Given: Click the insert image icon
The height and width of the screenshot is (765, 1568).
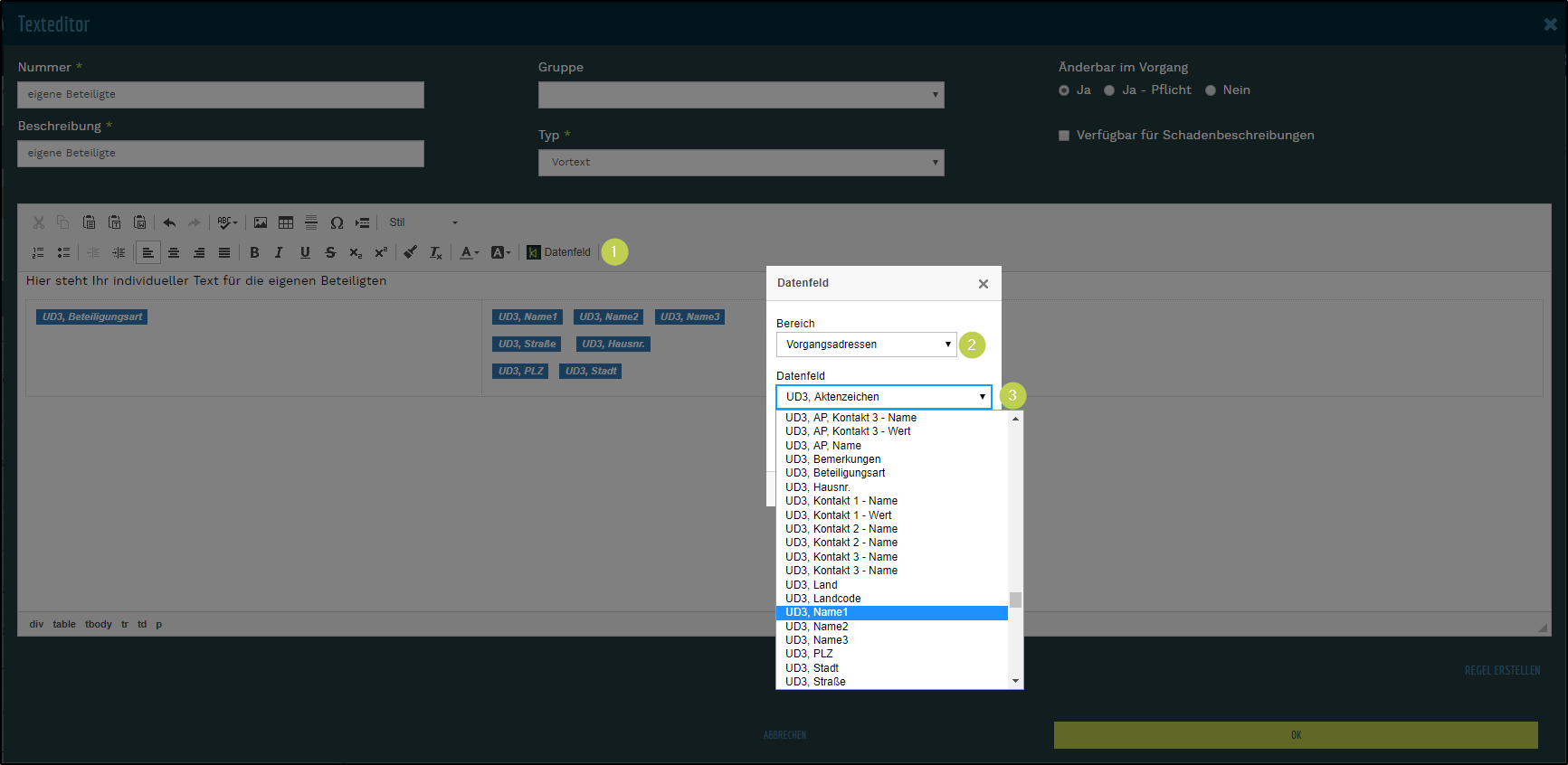Looking at the screenshot, I should pos(261,222).
